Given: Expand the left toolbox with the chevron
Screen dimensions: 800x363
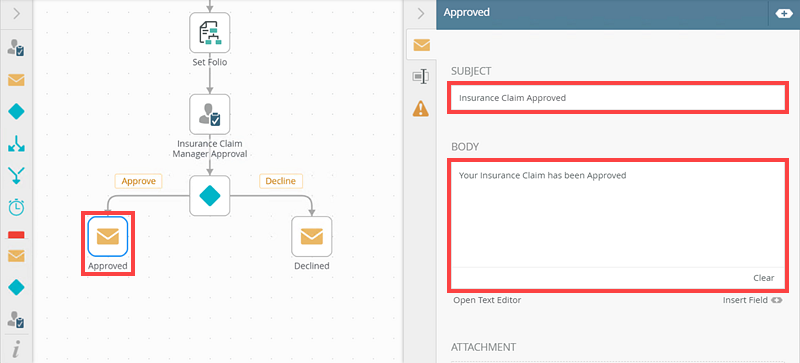Looking at the screenshot, I should pos(16,14).
